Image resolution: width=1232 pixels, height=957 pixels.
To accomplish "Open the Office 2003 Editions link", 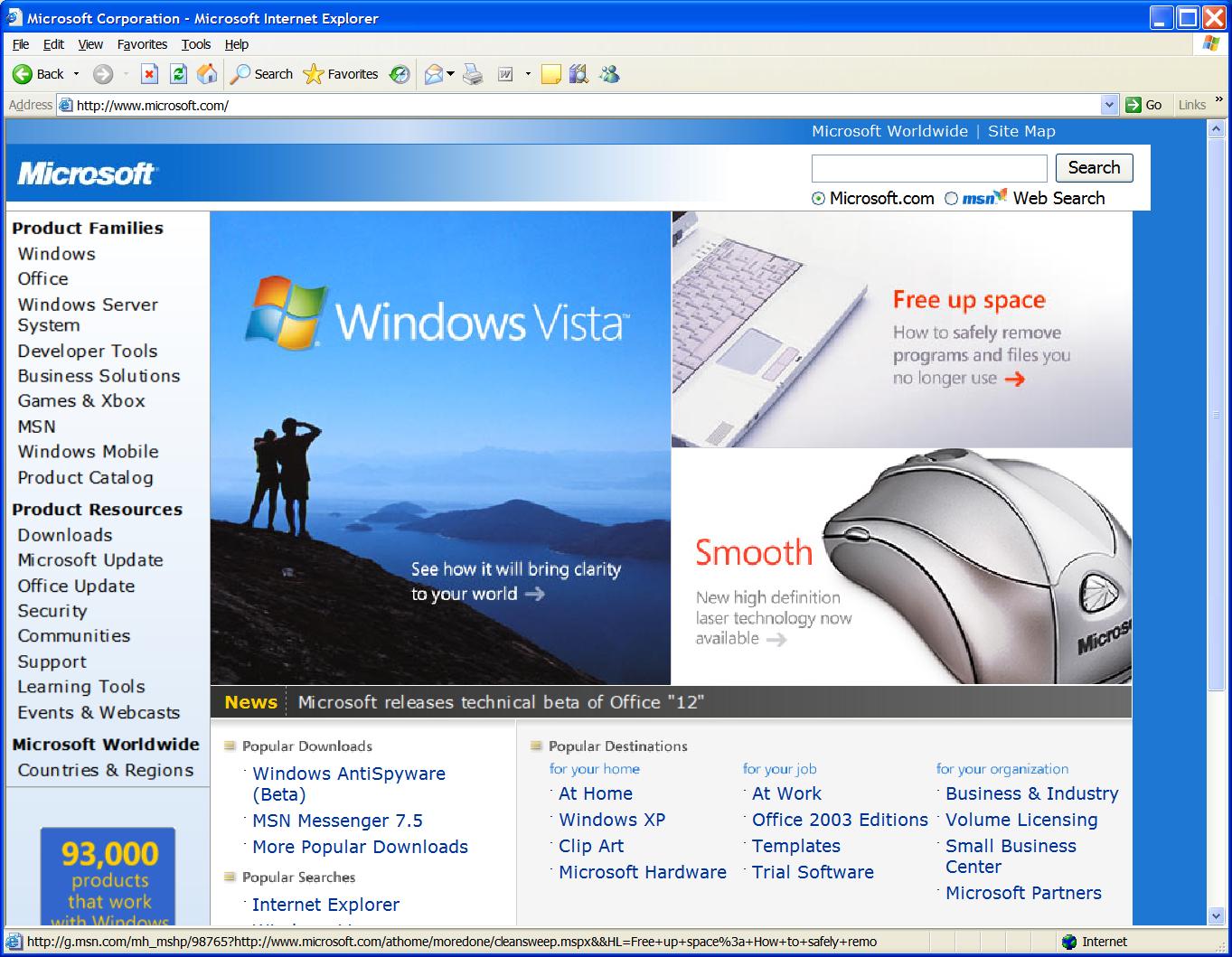I will pos(840,820).
